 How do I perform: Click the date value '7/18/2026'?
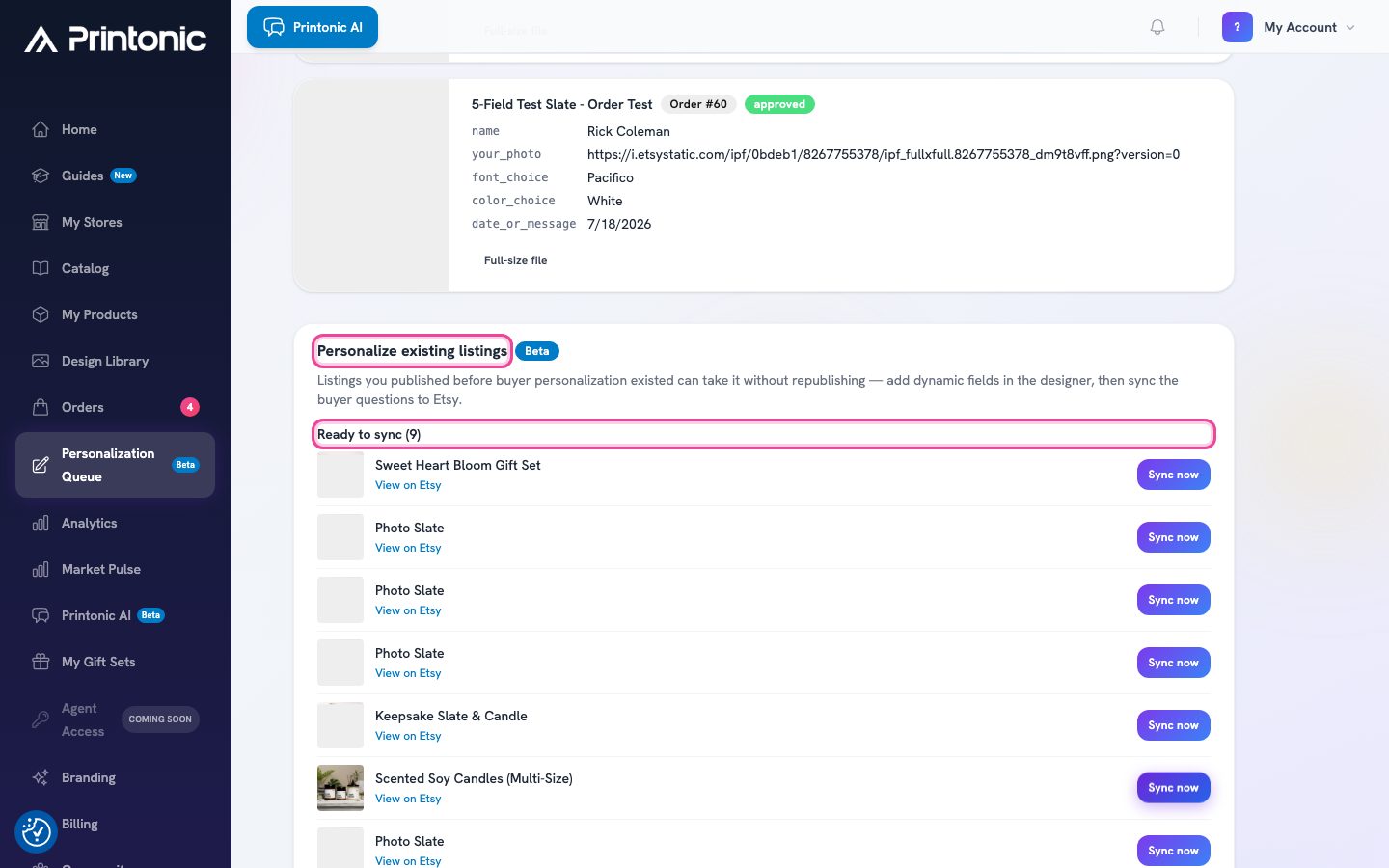[619, 224]
